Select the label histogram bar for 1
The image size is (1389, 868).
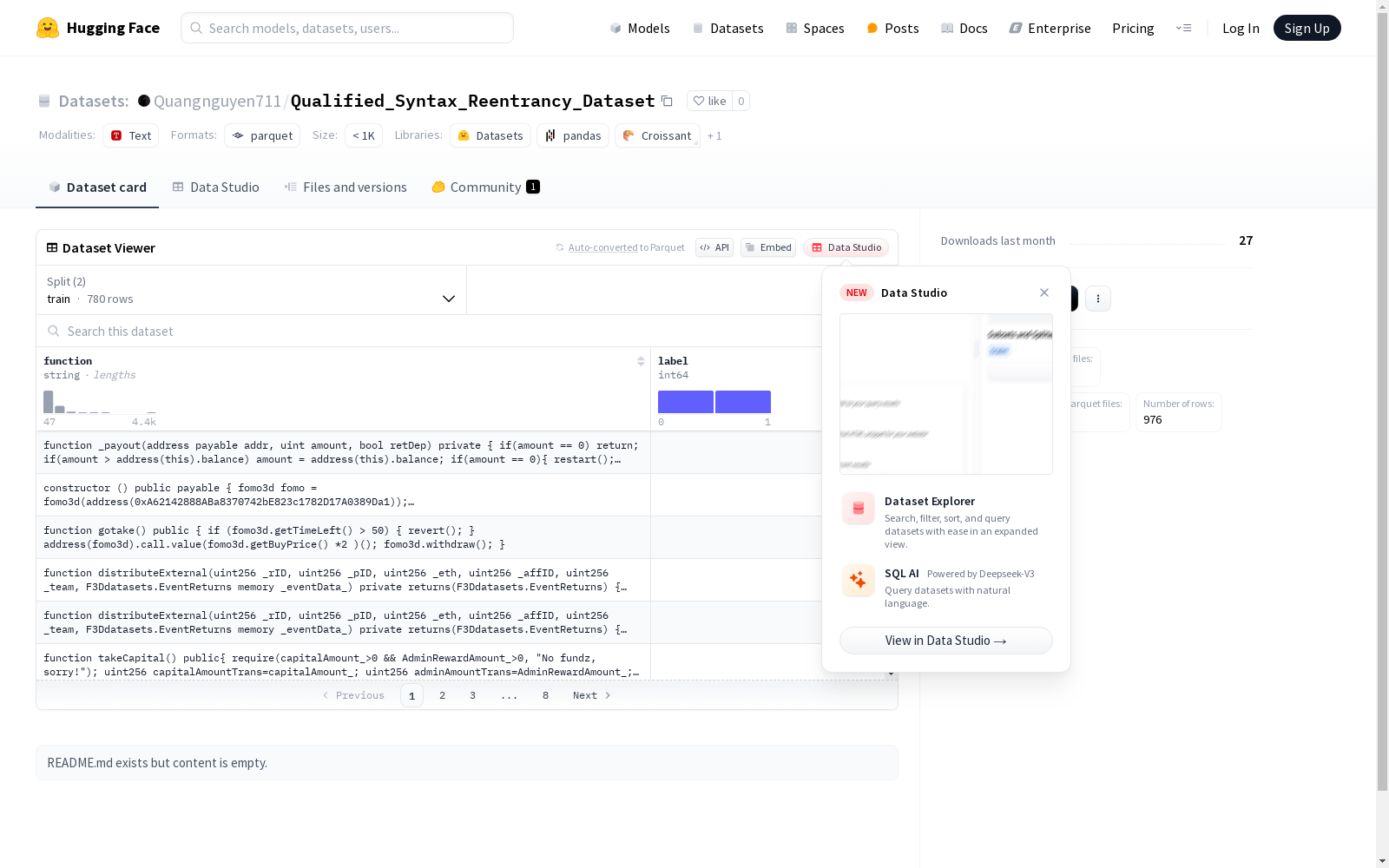[743, 402]
